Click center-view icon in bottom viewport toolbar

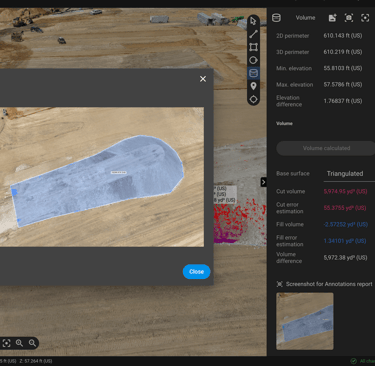pyautogui.click(x=6, y=343)
